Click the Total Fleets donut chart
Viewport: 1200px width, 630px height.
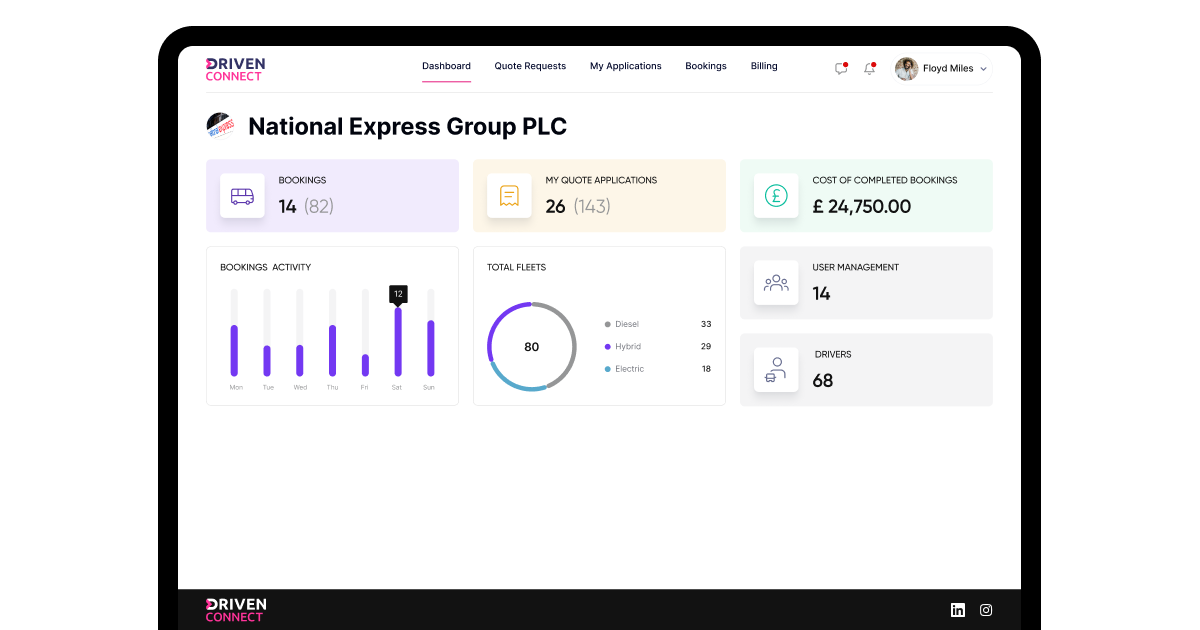[x=532, y=346]
